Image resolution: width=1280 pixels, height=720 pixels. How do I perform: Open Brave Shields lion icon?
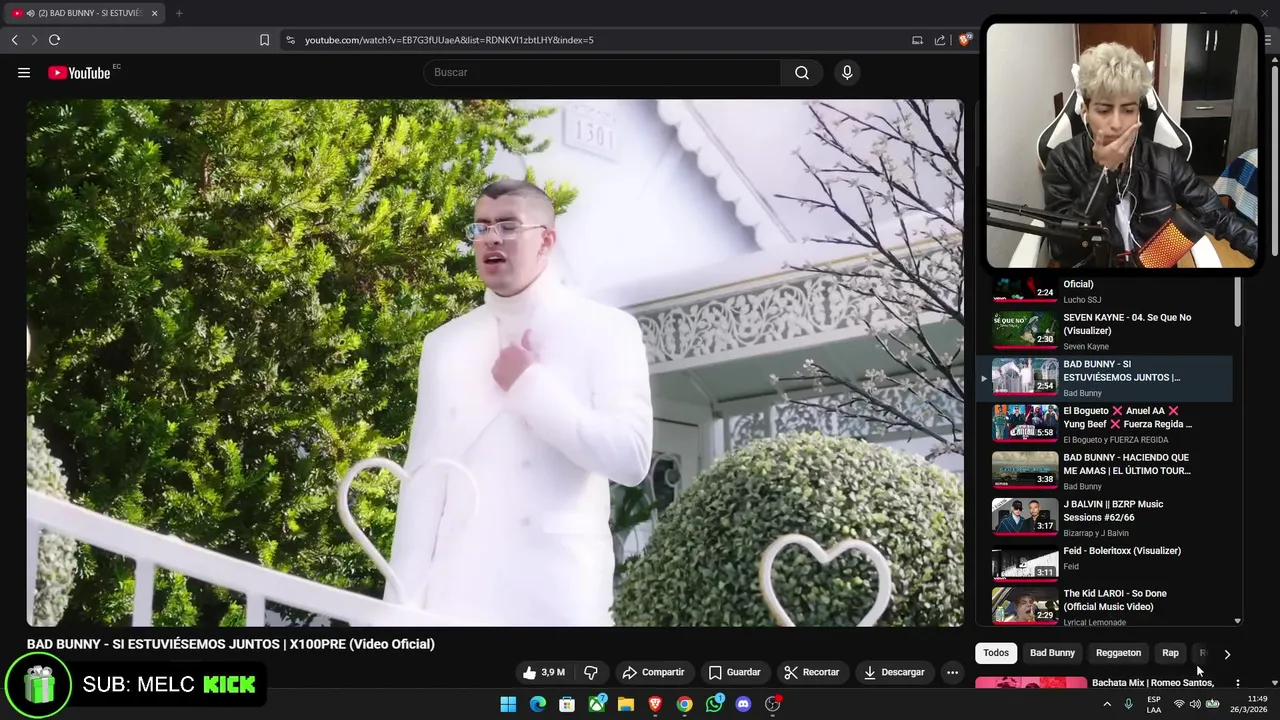point(964,40)
